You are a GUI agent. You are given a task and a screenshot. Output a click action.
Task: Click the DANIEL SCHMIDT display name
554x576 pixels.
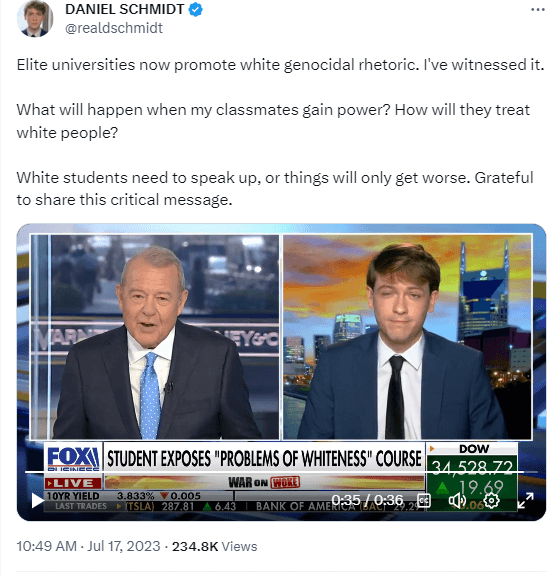(125, 10)
